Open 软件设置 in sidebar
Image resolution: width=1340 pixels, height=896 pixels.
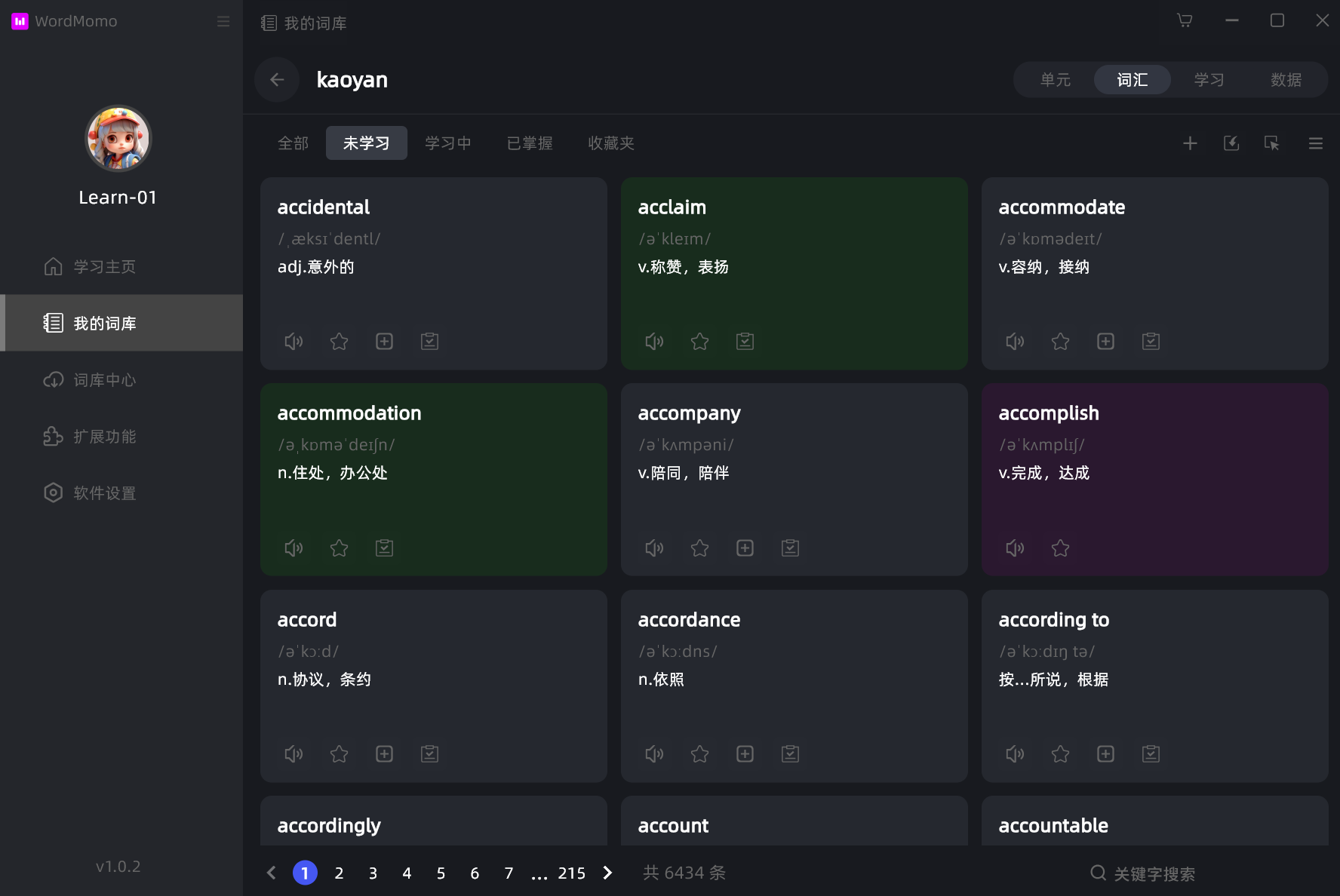(121, 492)
